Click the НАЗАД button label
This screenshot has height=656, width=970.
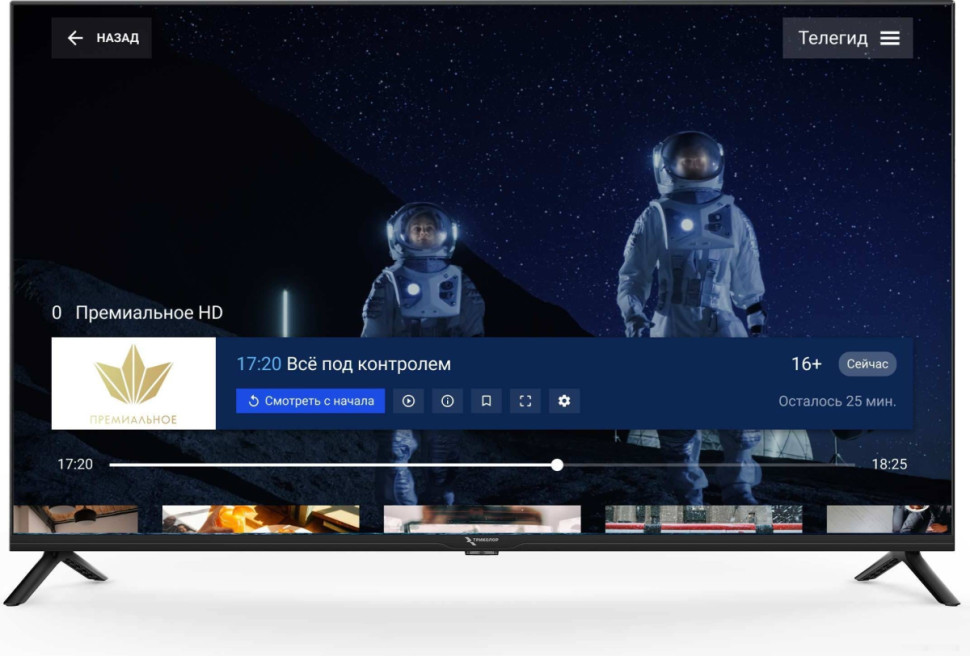tap(117, 38)
